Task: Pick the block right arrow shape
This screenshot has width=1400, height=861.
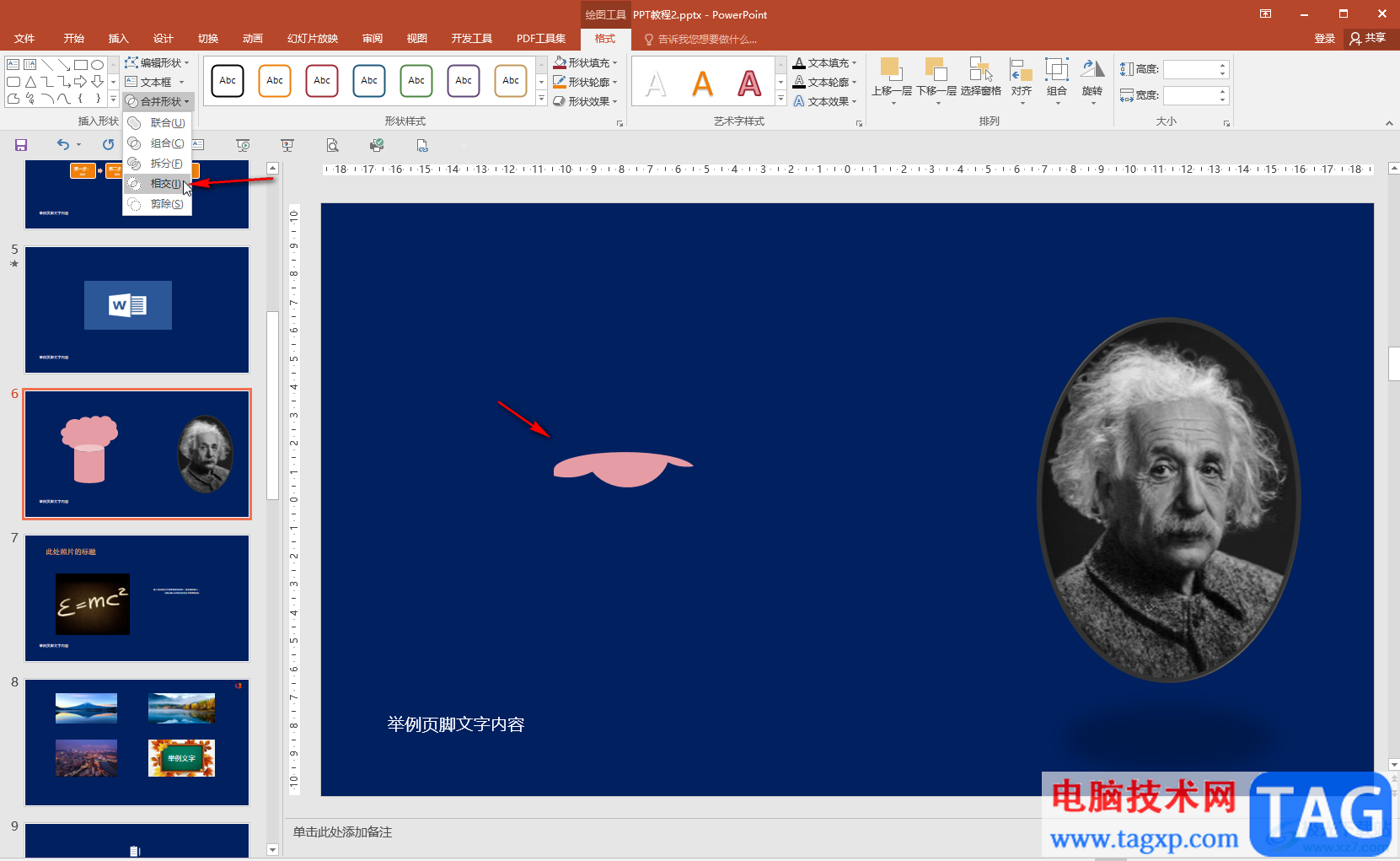Action: 81,82
